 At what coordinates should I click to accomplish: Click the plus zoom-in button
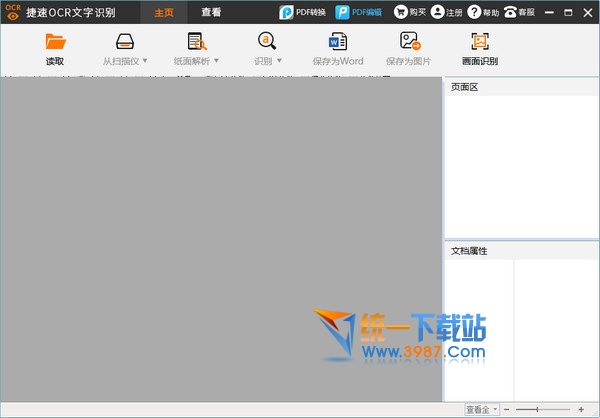coord(581,410)
